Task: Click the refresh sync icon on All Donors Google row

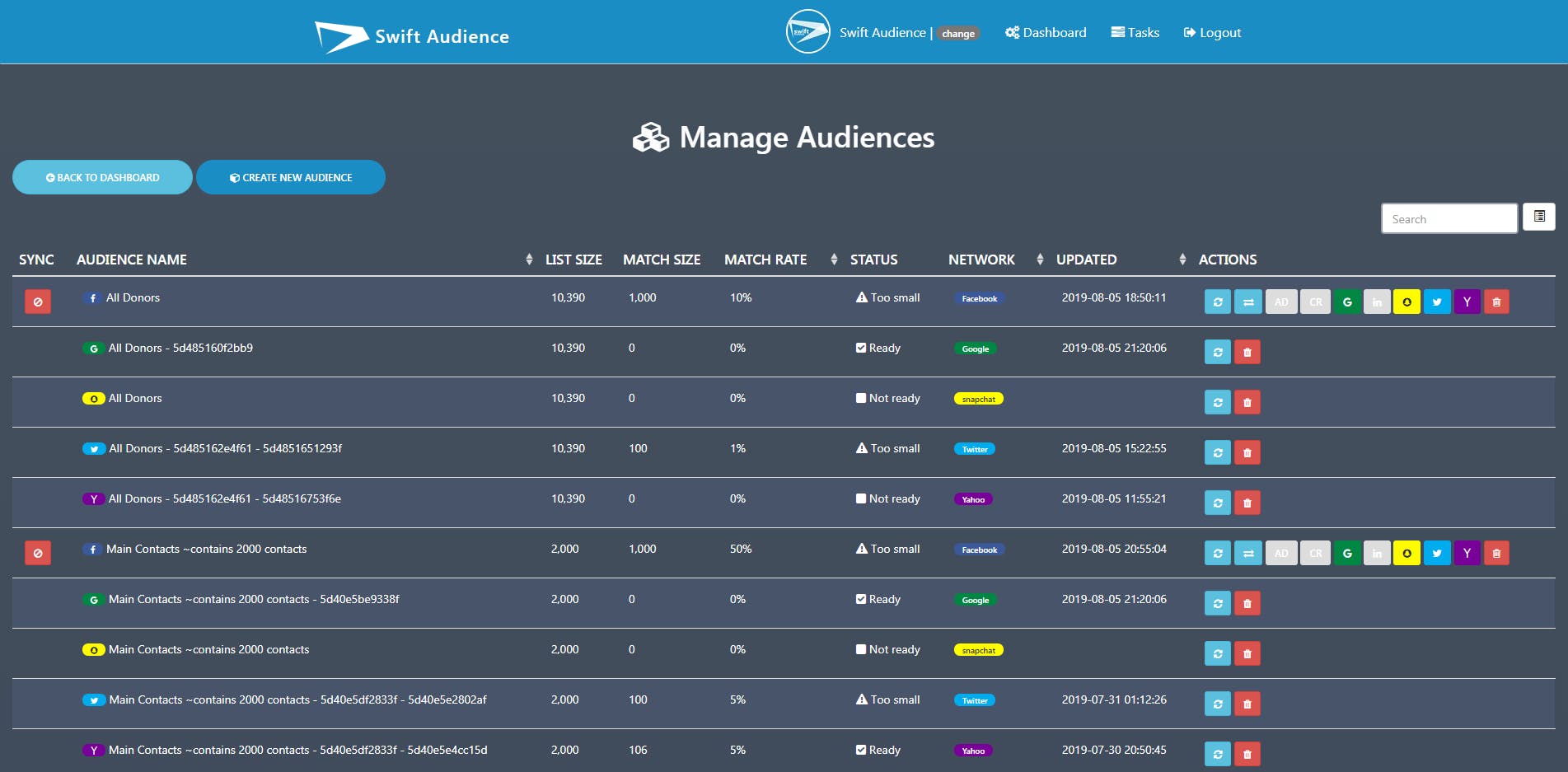Action: point(1217,352)
